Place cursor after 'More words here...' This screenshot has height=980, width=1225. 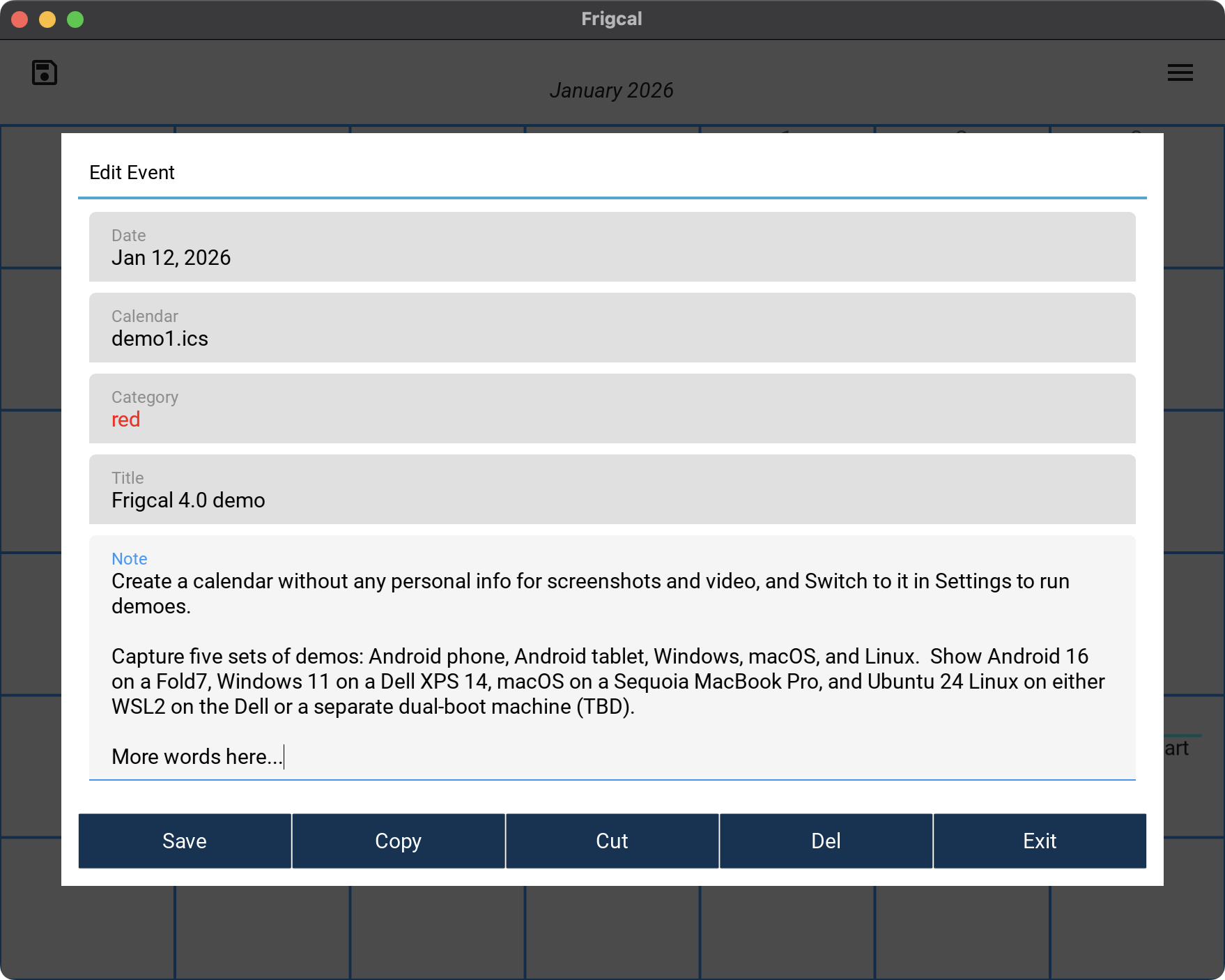pyautogui.click(x=284, y=757)
